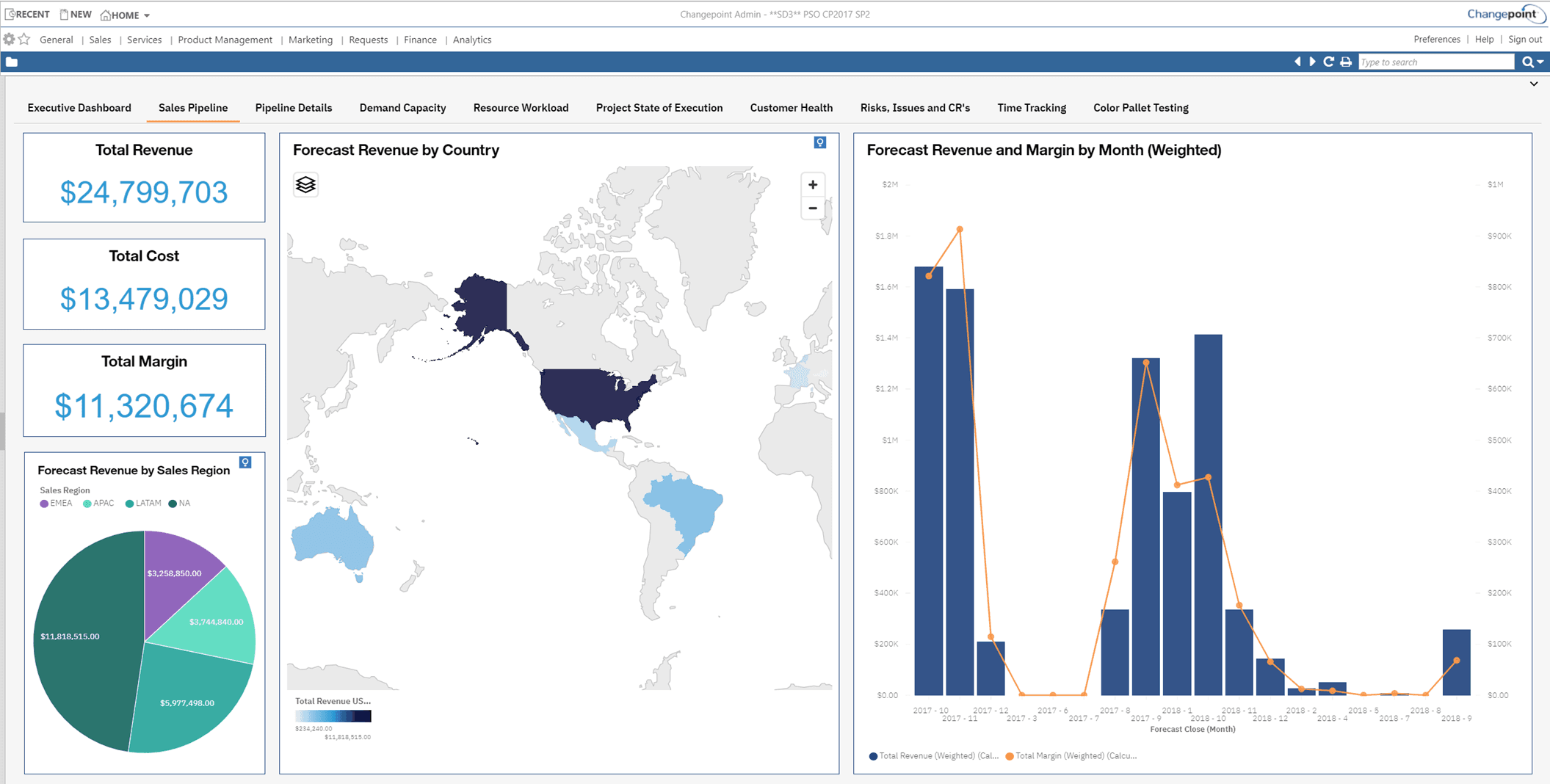
Task: Print the dashboard using the printer icon
Action: [1345, 62]
